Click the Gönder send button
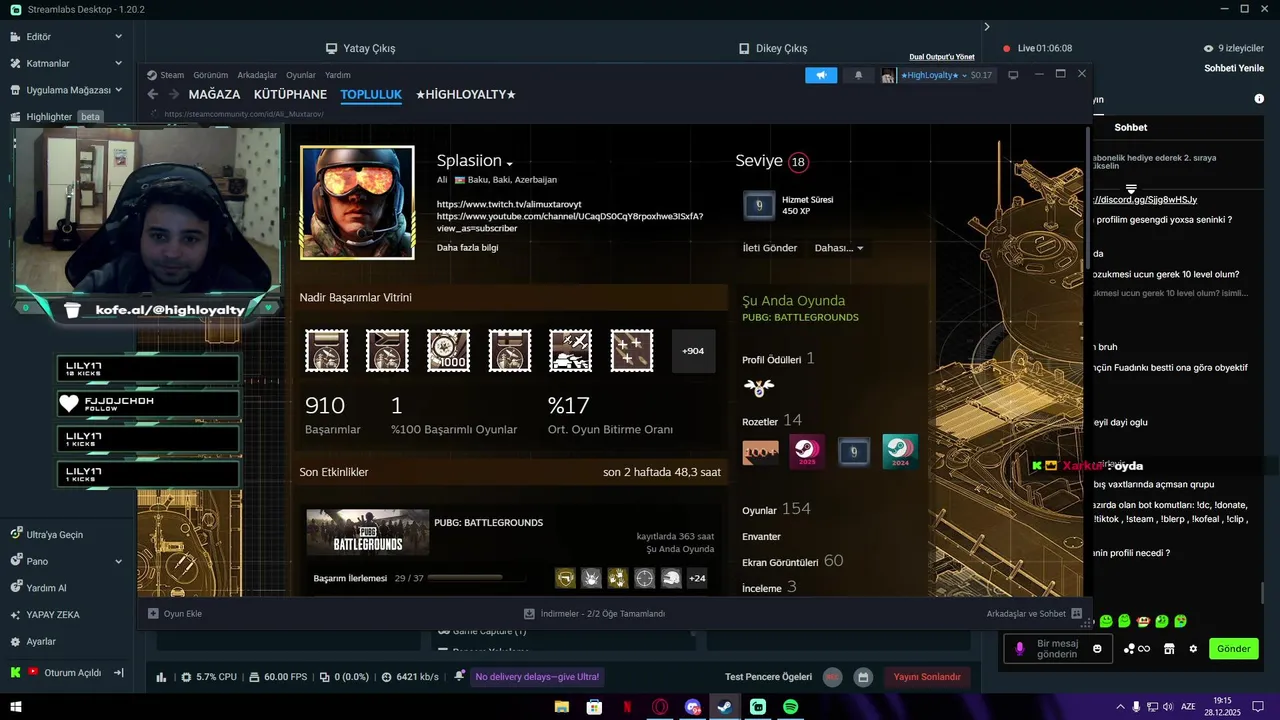1280x720 pixels. (x=1233, y=649)
